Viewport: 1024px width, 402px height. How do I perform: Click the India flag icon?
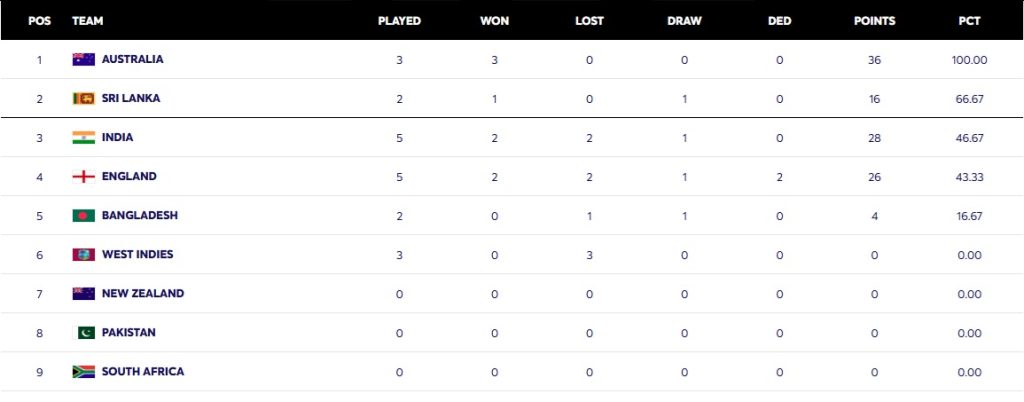84,138
